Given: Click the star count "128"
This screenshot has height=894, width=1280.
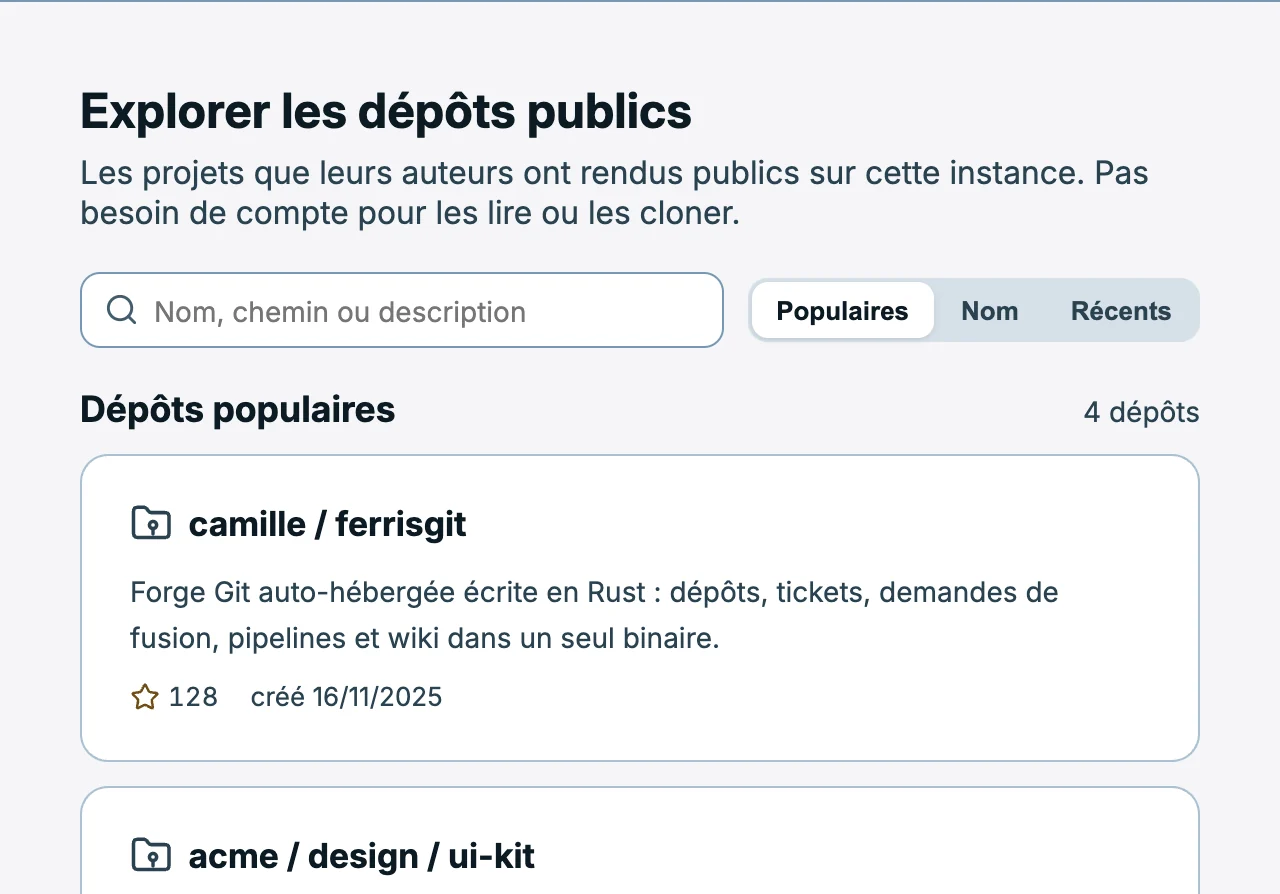Looking at the screenshot, I should (x=193, y=697).
